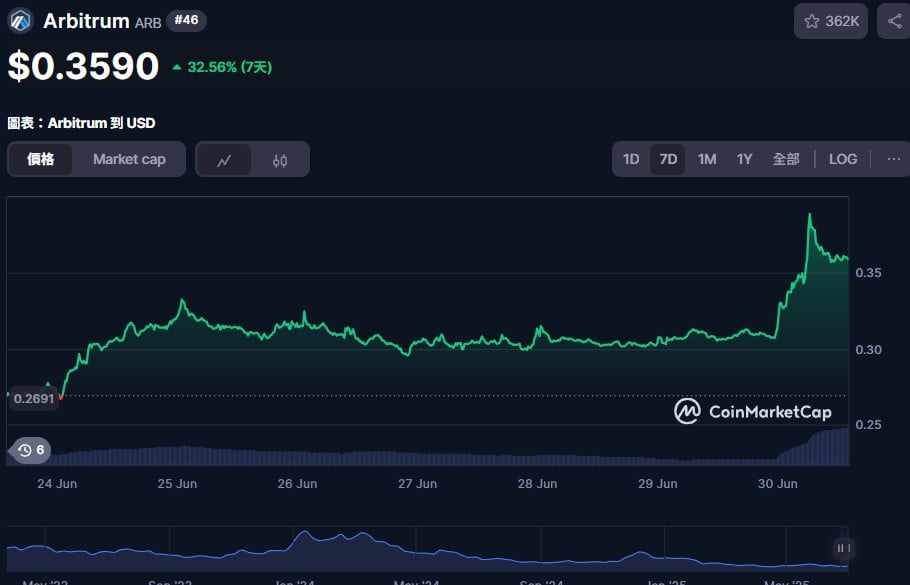Select the active 7D timeframe tab

[668, 159]
